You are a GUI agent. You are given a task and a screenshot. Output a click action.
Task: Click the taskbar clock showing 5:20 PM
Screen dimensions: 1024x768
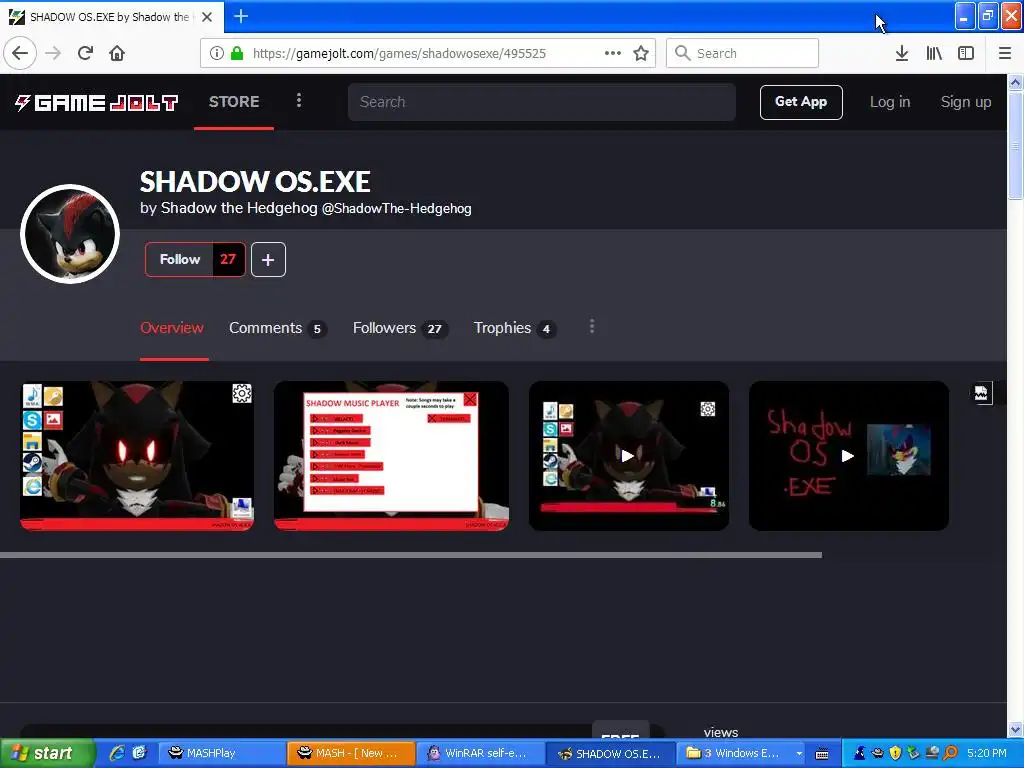986,753
